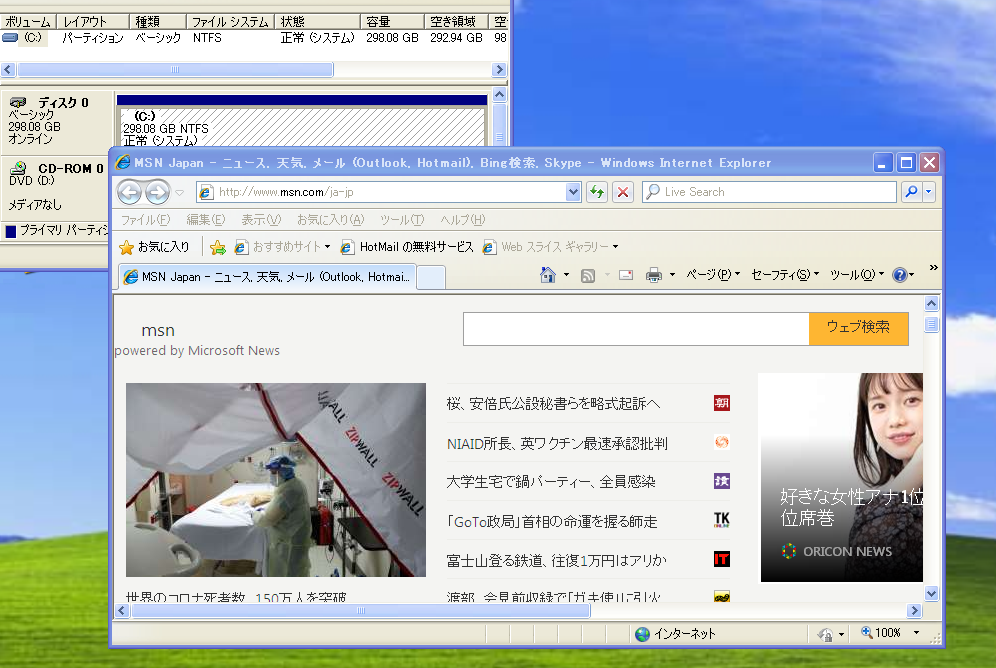Click the 100% zoom level button

881,633
